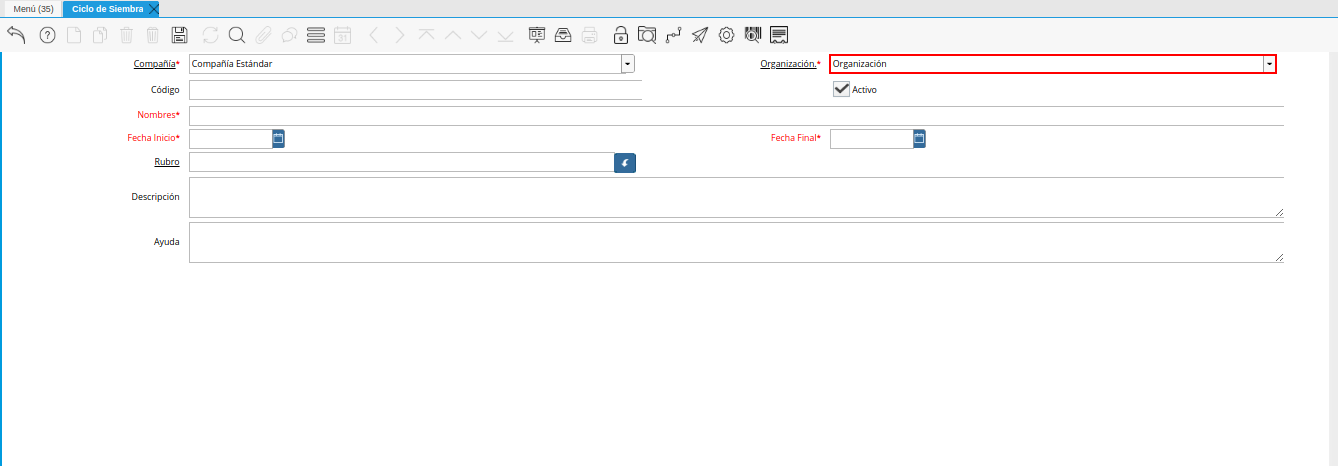Open the Chat bubbles icon

pos(289,35)
